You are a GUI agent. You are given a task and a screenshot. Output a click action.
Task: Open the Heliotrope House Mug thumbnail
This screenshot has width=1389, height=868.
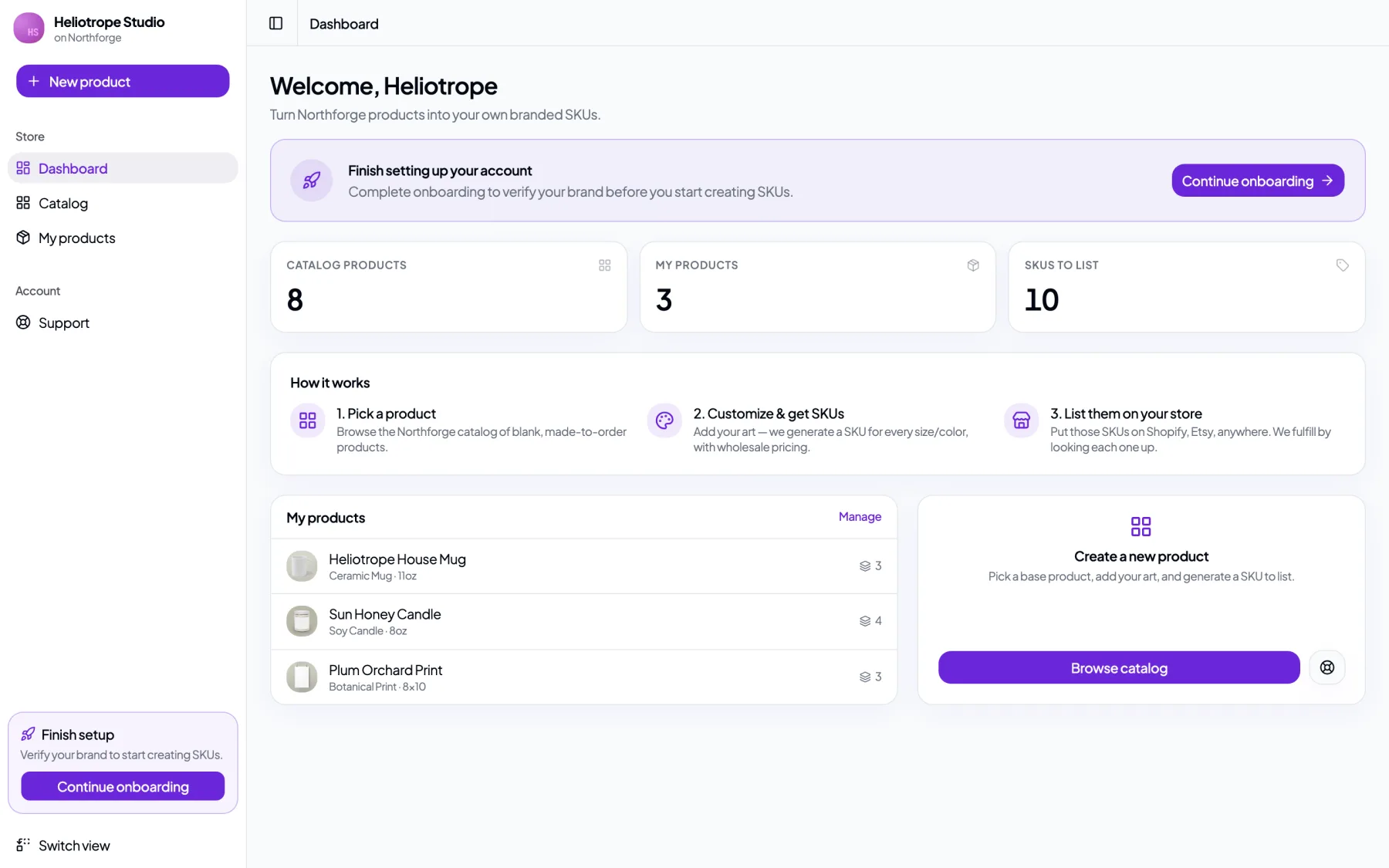tap(302, 566)
